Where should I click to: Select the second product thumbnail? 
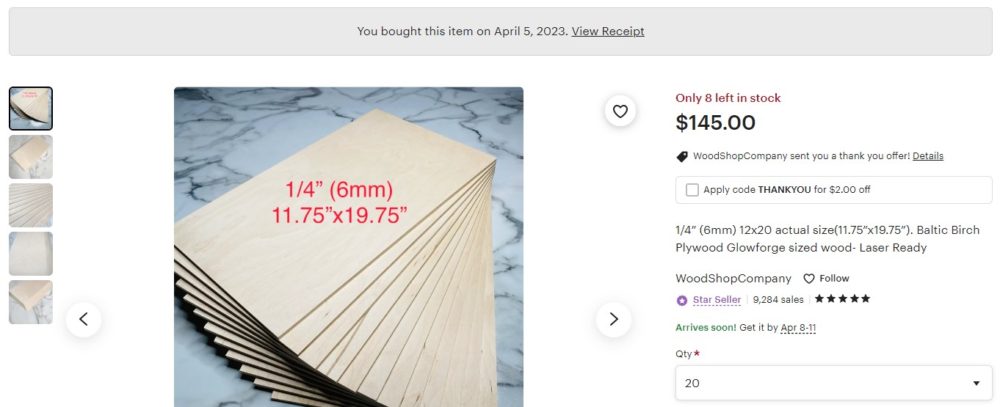[31, 157]
